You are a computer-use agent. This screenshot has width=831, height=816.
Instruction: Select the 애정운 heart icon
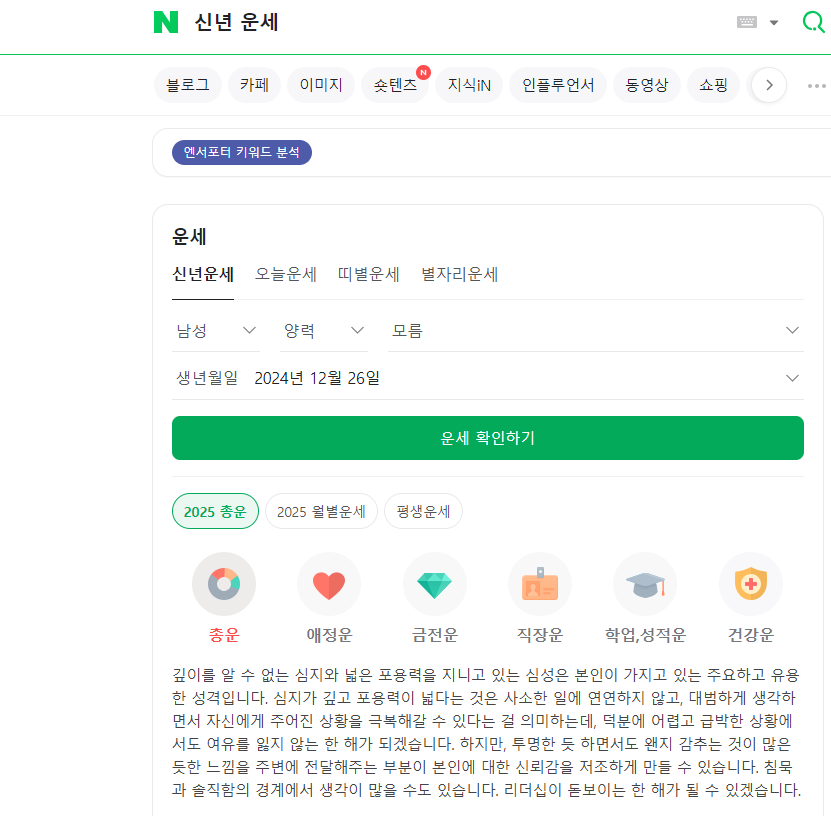click(x=329, y=584)
